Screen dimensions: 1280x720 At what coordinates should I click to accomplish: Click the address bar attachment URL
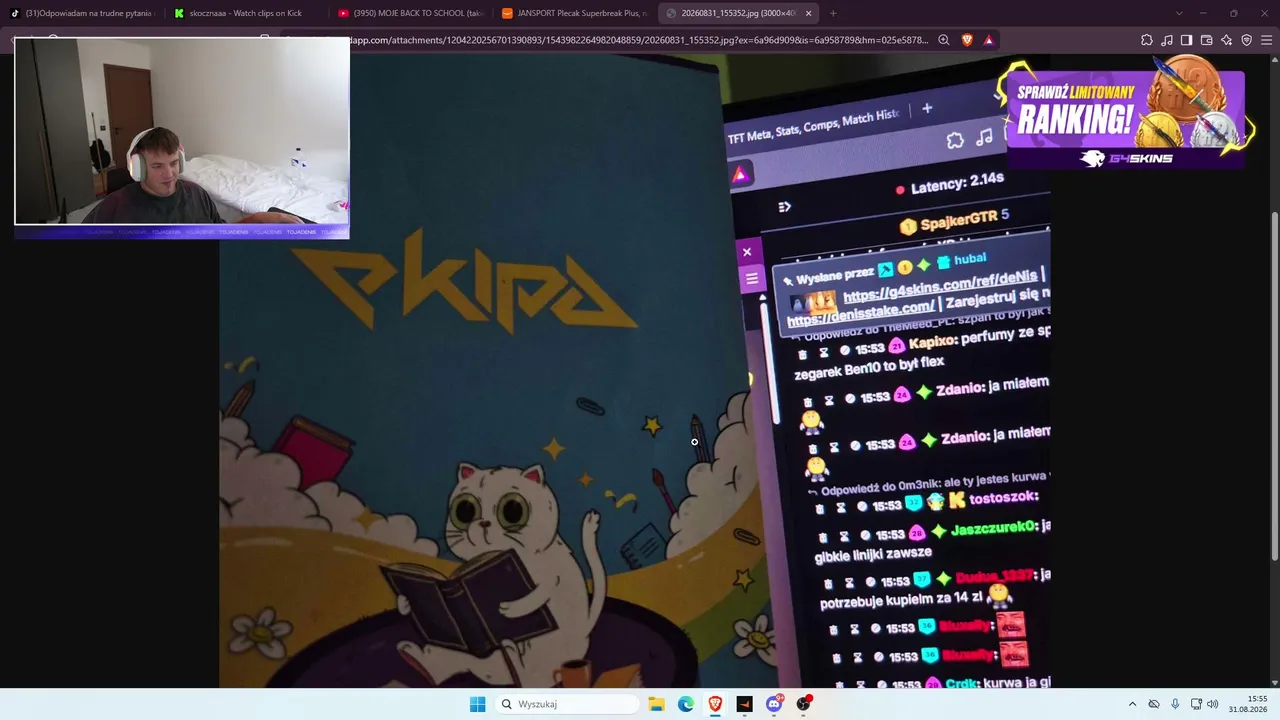pyautogui.click(x=640, y=40)
